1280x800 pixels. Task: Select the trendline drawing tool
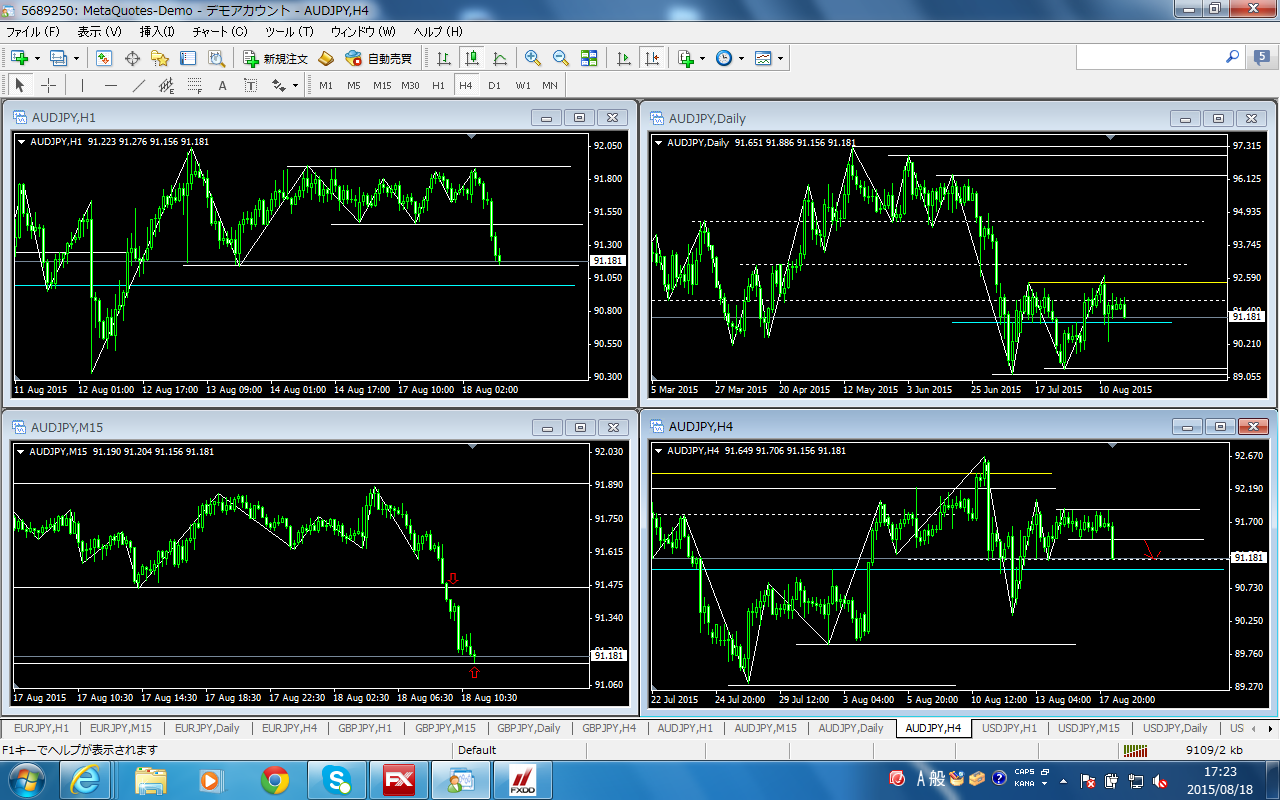[x=139, y=85]
